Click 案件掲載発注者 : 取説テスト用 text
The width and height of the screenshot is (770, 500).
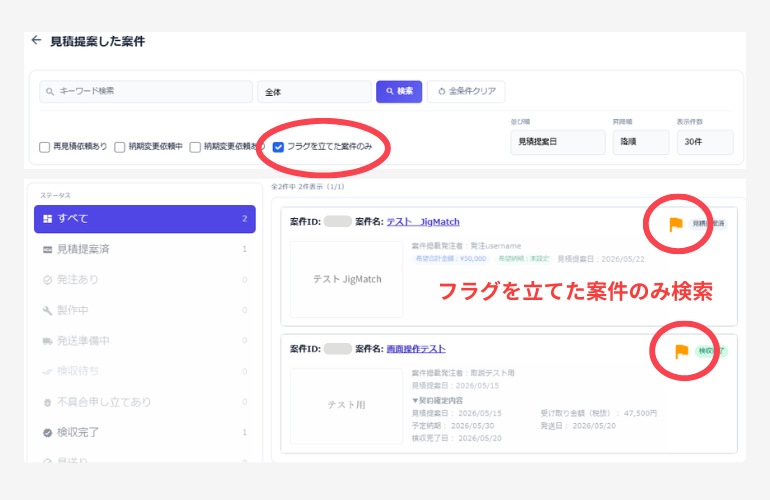(x=463, y=373)
